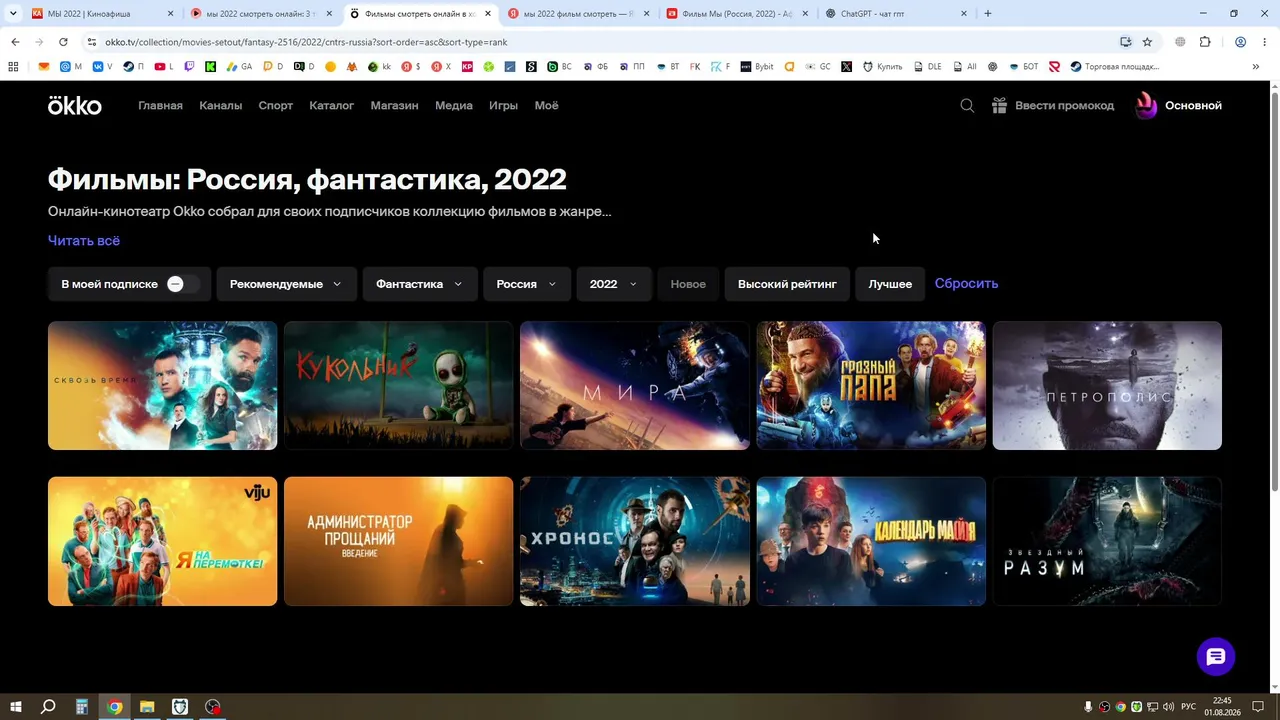Open the tab search dropdown arrow
1280x720 pixels.
[13, 14]
